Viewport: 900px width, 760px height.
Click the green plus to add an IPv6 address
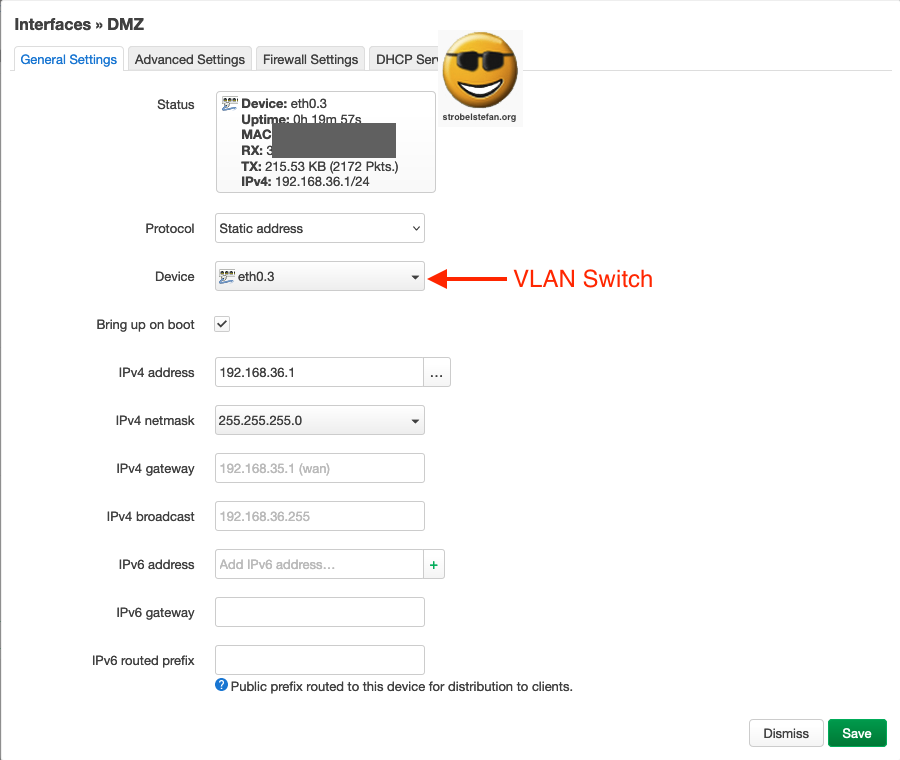click(433, 564)
